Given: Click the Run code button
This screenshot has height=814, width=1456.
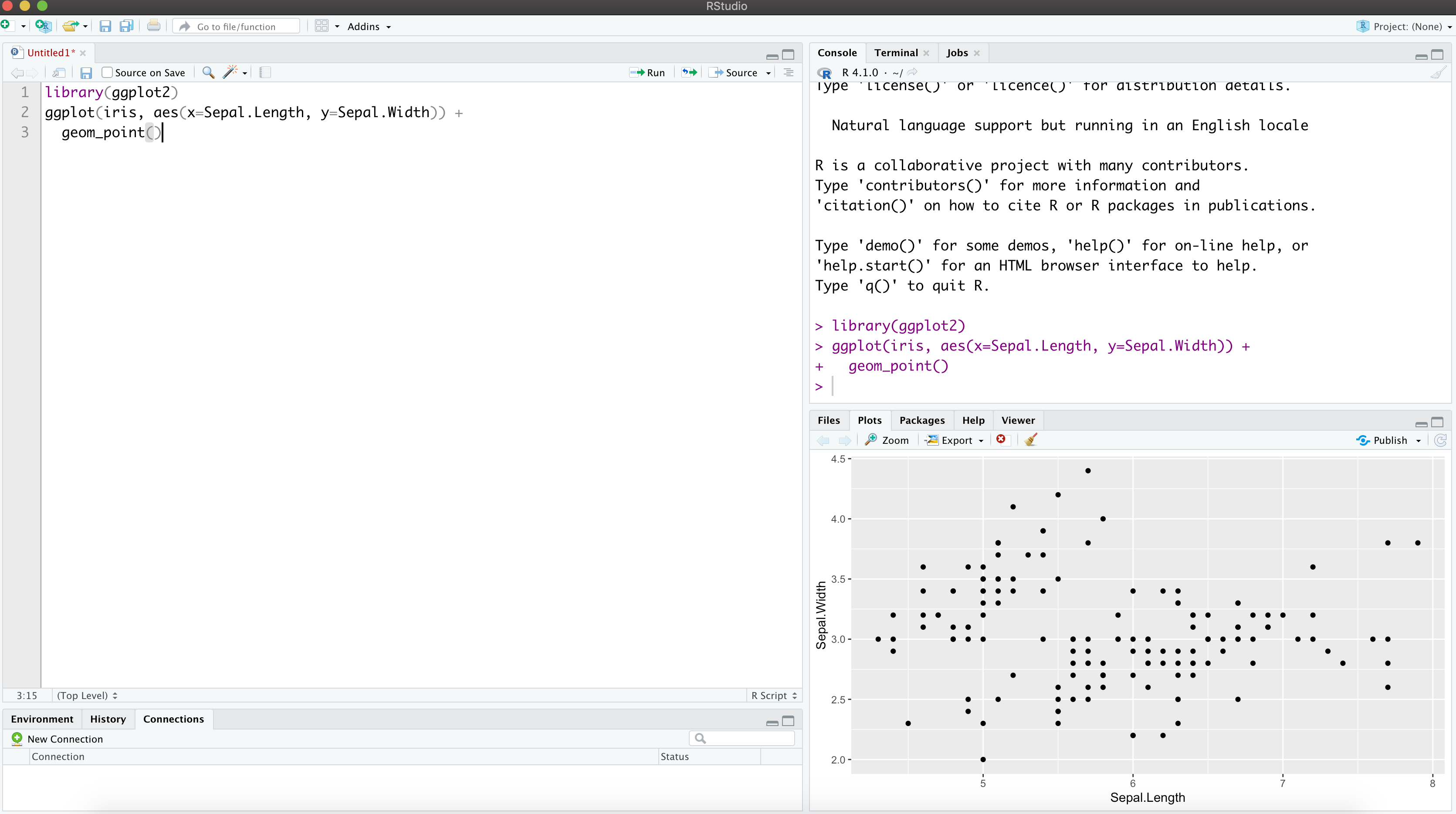Looking at the screenshot, I should coord(647,72).
